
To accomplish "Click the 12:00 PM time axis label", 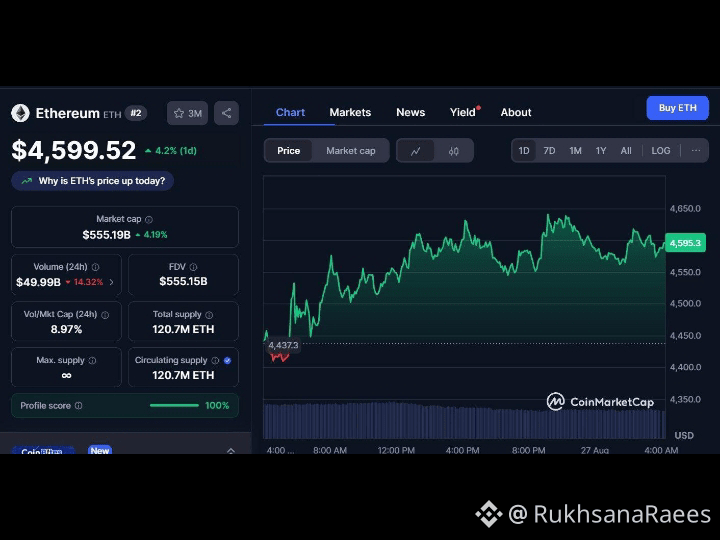I will click(x=396, y=450).
